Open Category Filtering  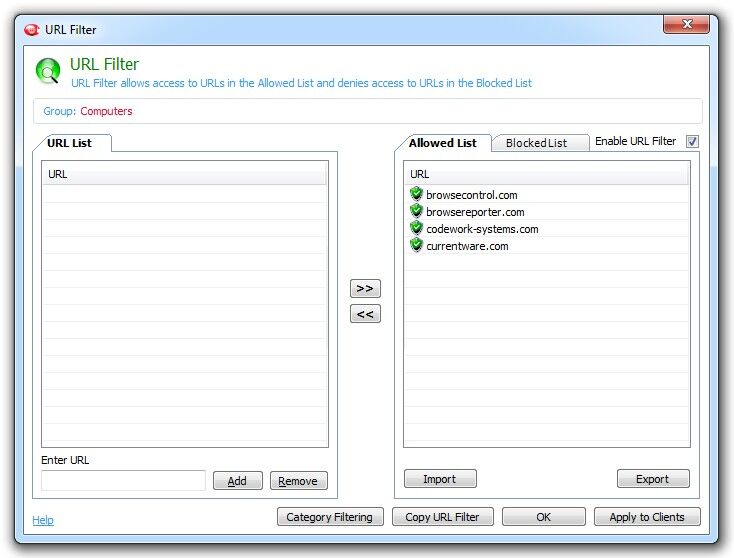[330, 517]
